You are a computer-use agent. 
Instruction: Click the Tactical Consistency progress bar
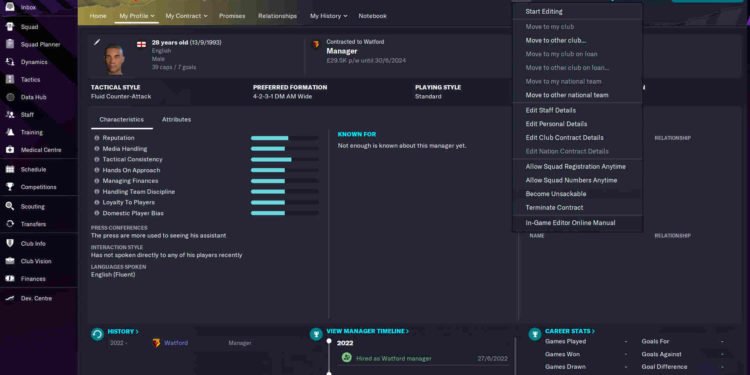[285, 159]
